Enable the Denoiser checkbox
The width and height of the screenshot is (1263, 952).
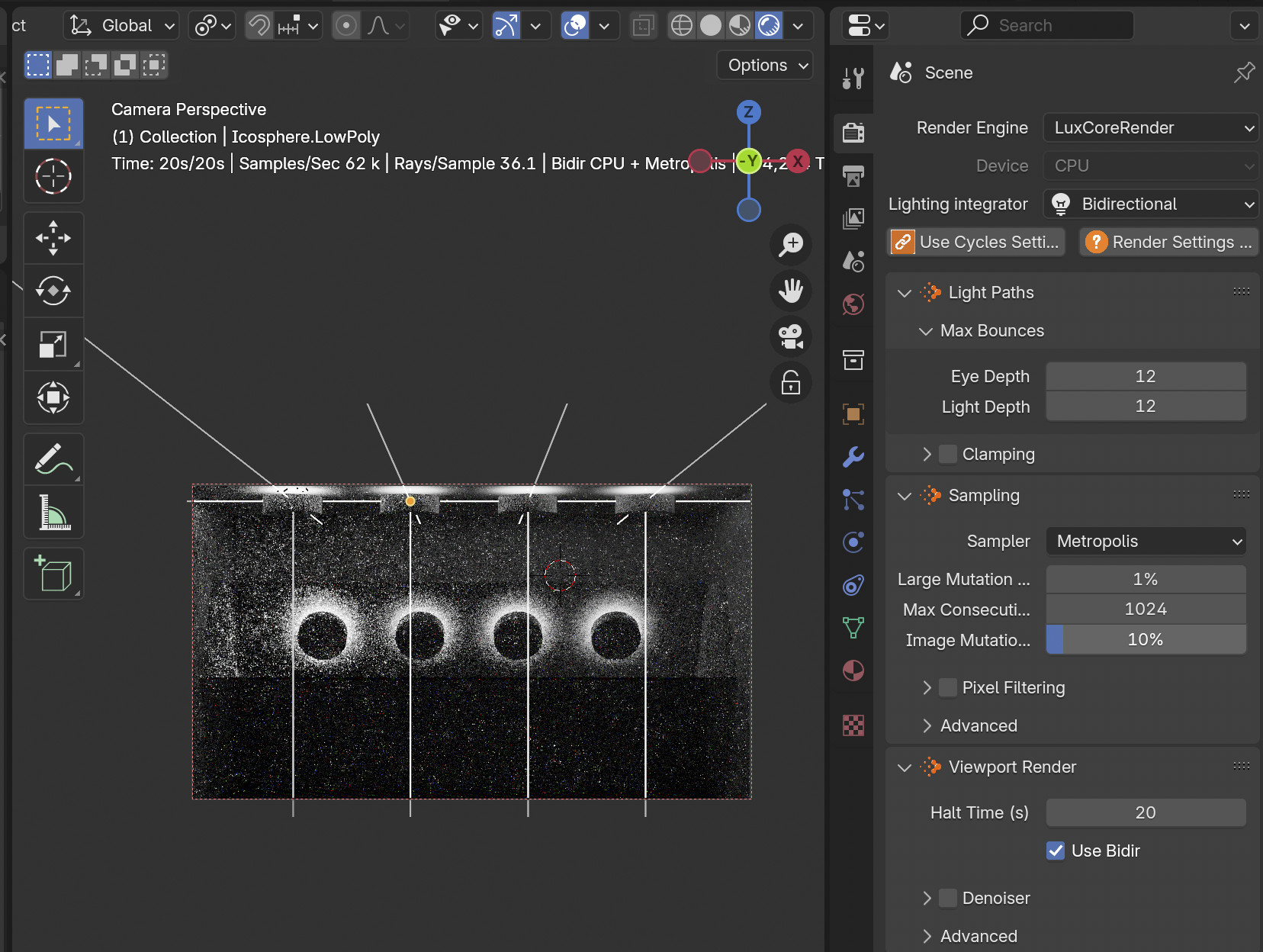tap(948, 898)
